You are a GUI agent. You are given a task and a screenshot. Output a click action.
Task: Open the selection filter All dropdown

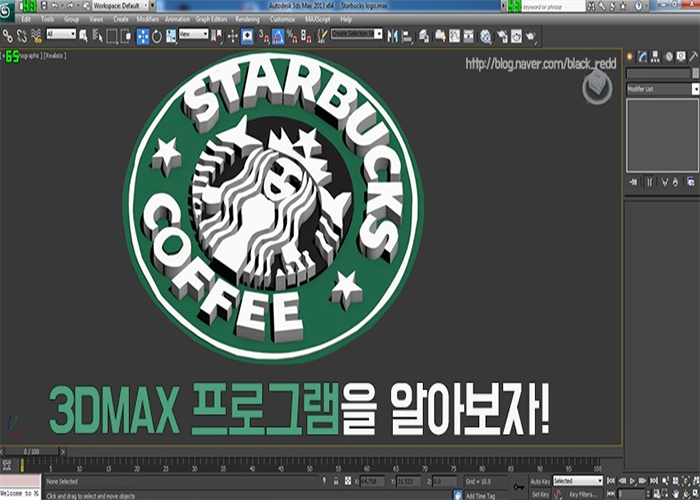(x=61, y=34)
